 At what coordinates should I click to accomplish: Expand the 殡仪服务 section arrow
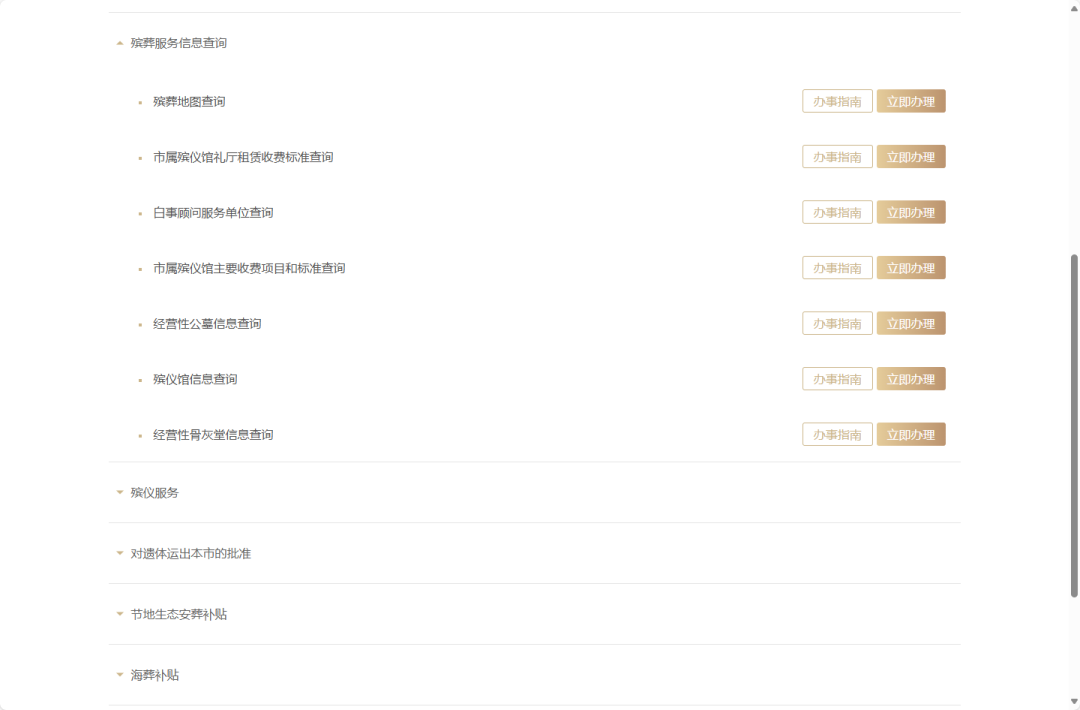point(120,492)
